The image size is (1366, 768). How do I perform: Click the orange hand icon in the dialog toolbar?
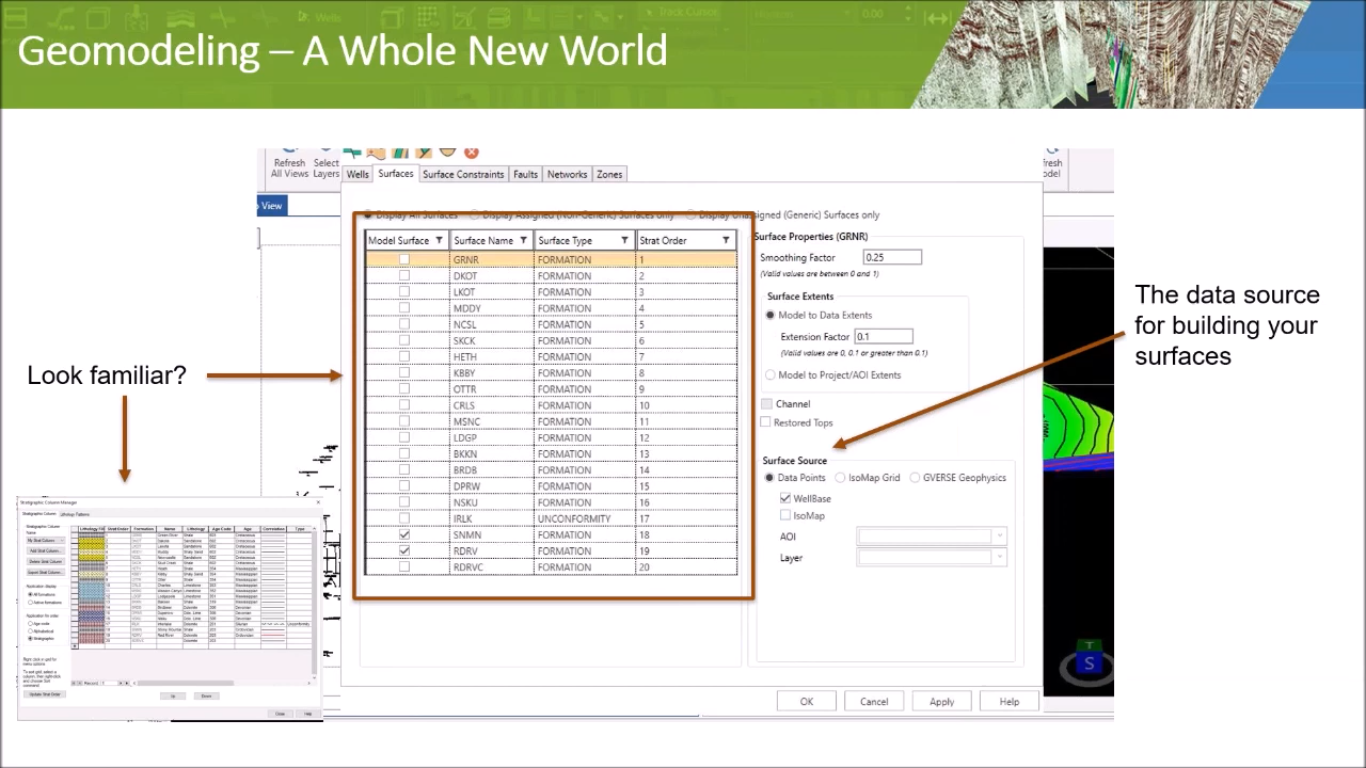[x=375, y=152]
